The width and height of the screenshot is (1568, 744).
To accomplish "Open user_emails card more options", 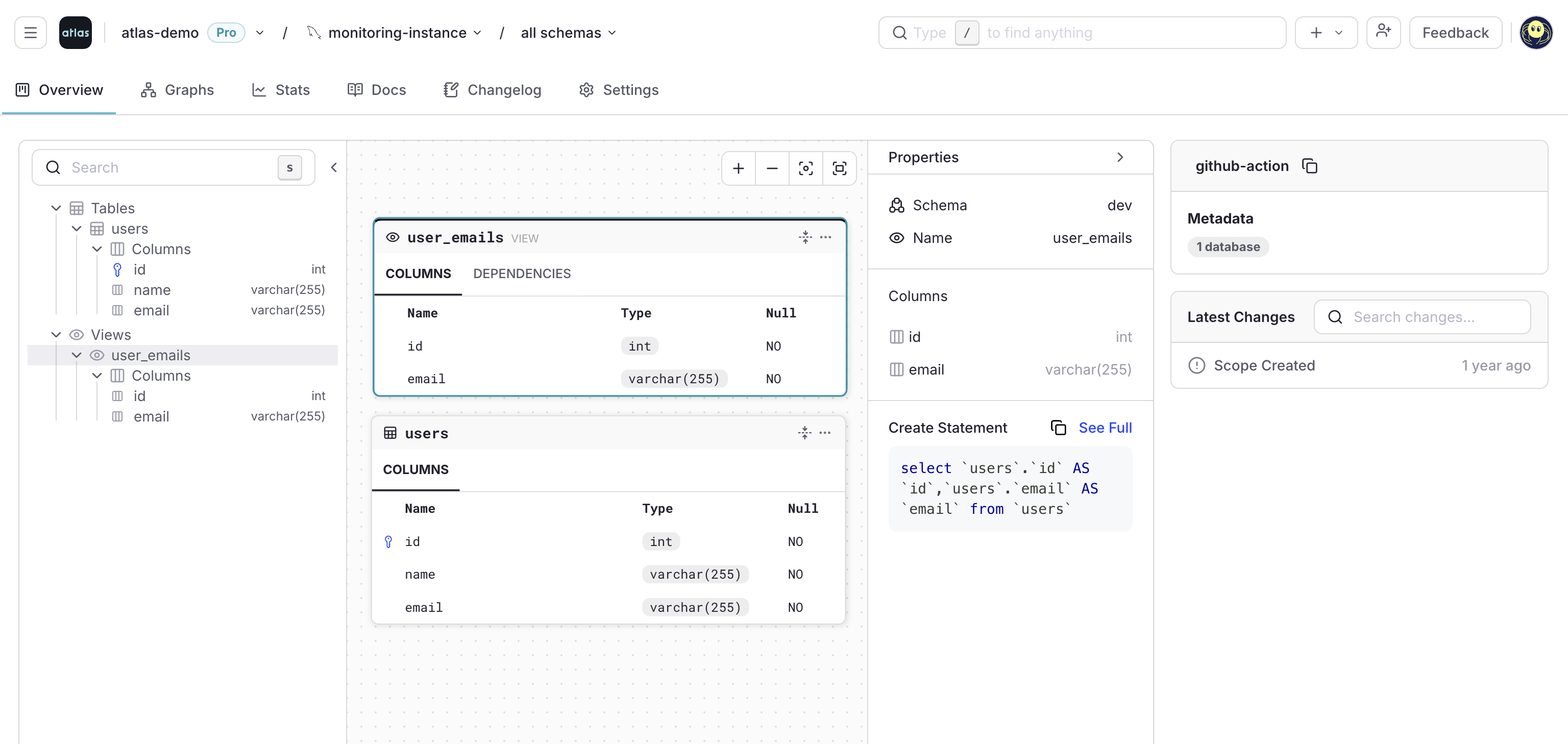I will [825, 237].
